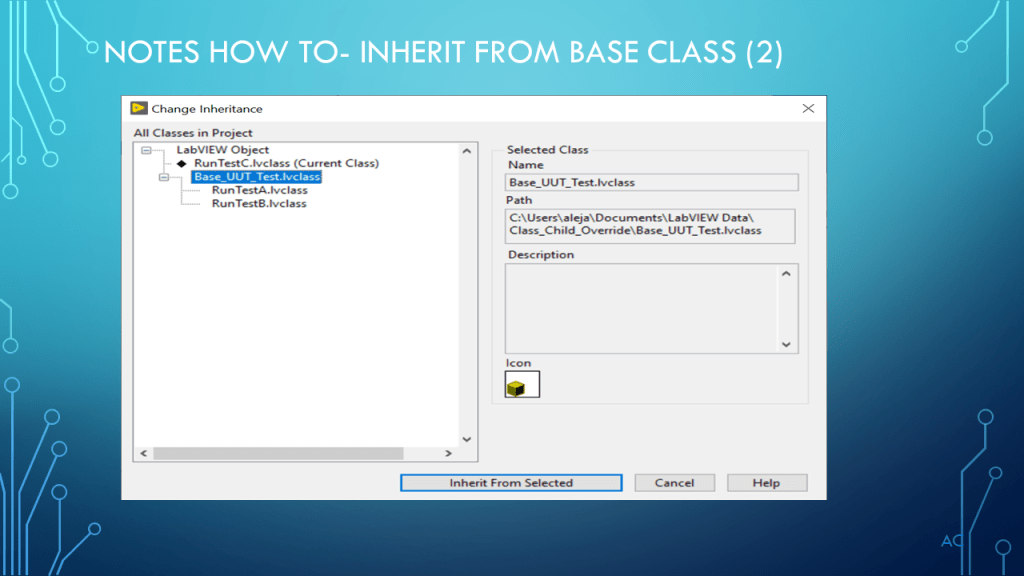Viewport: 1024px width, 576px height.
Task: Collapse the Base_UUT_Test.lvclass node
Action: (164, 177)
